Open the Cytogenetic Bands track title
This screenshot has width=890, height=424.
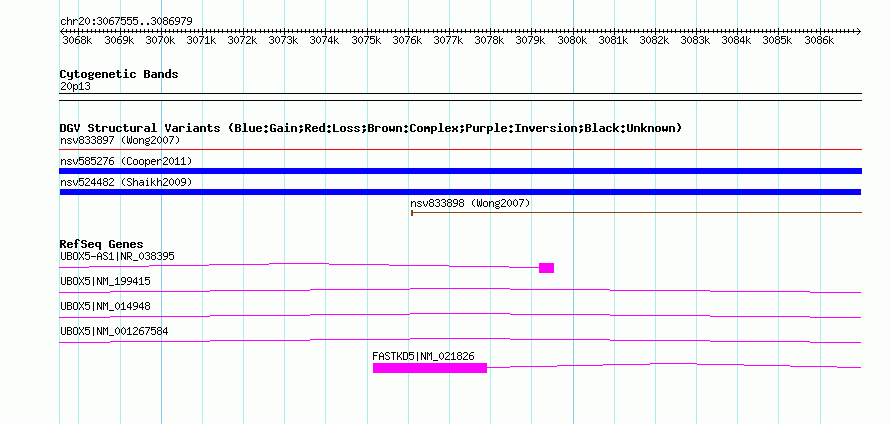[x=119, y=74]
